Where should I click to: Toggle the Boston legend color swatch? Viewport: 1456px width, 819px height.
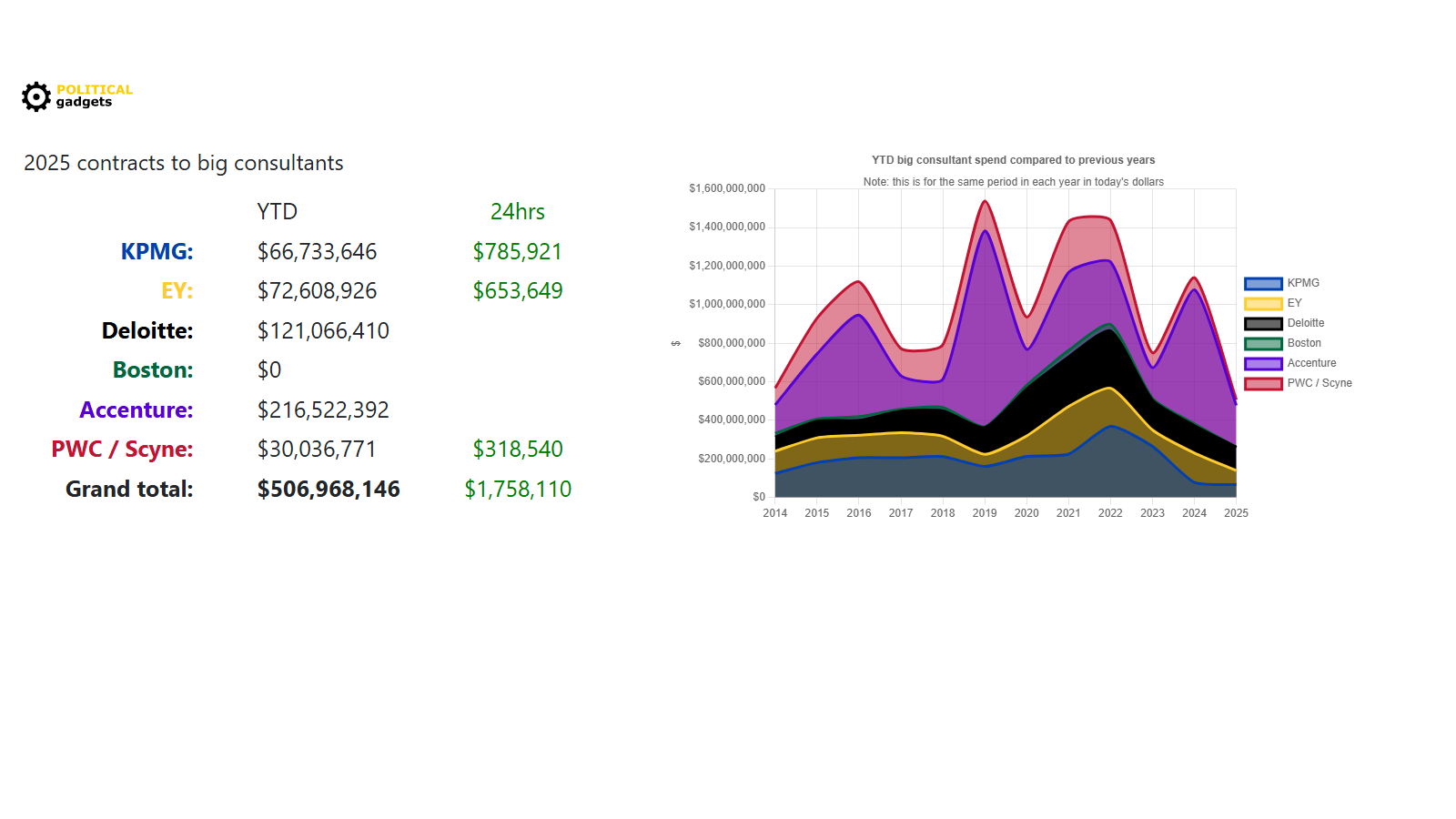1263,344
